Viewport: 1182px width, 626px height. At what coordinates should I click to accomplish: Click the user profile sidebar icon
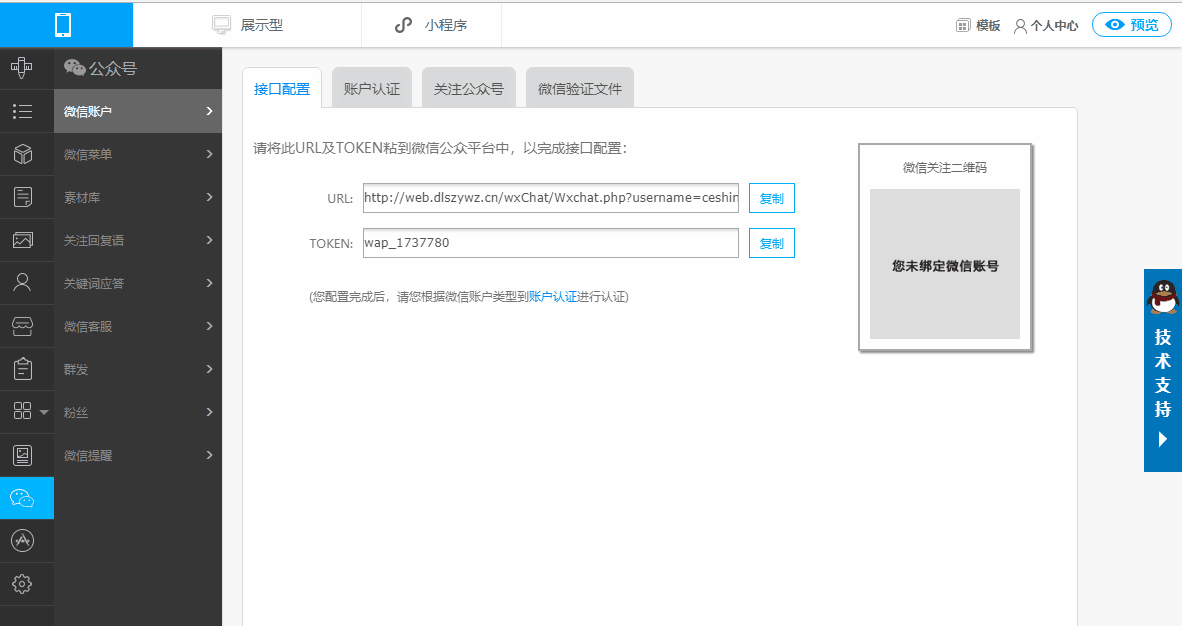(22, 283)
